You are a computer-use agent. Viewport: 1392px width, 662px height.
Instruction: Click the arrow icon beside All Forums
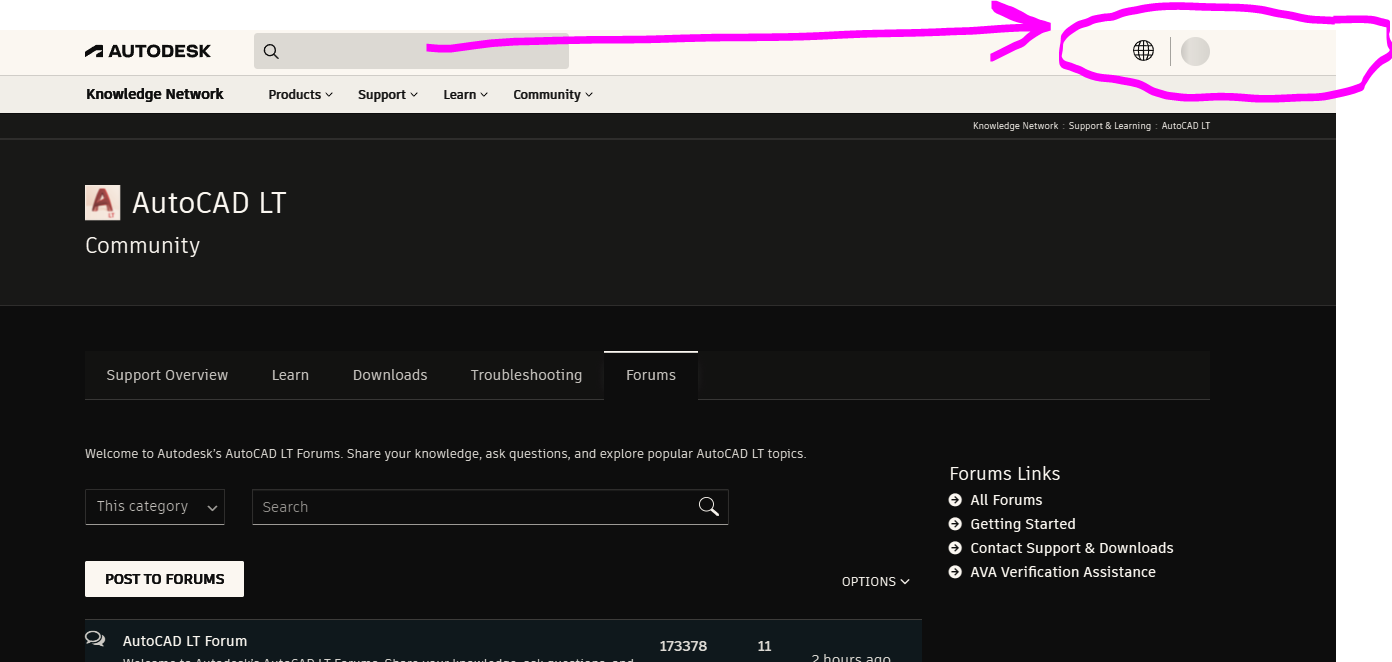coord(954,499)
